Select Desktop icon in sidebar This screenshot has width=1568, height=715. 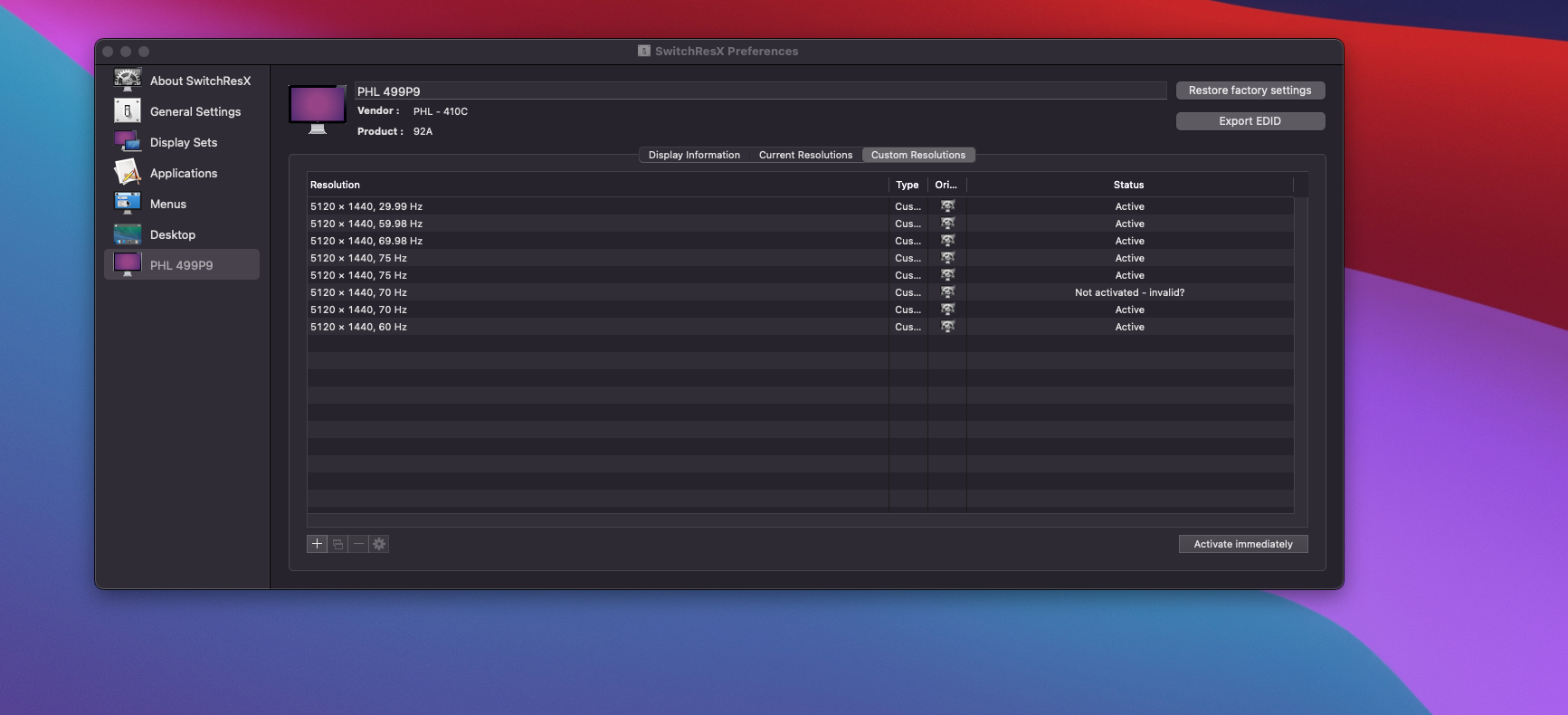coord(127,234)
